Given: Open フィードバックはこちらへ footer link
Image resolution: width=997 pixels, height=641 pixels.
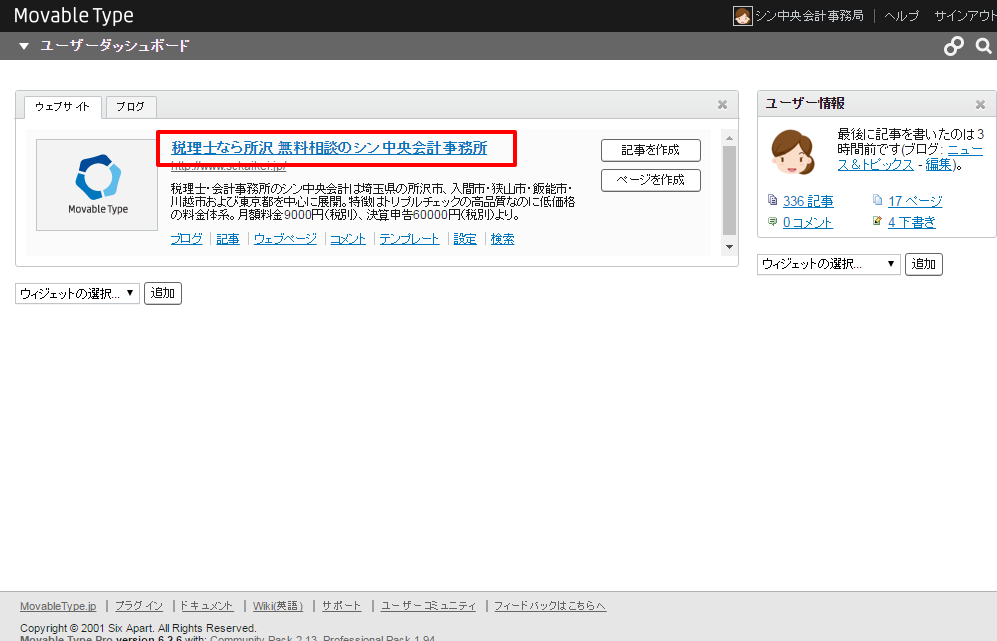Looking at the screenshot, I should pos(550,606).
